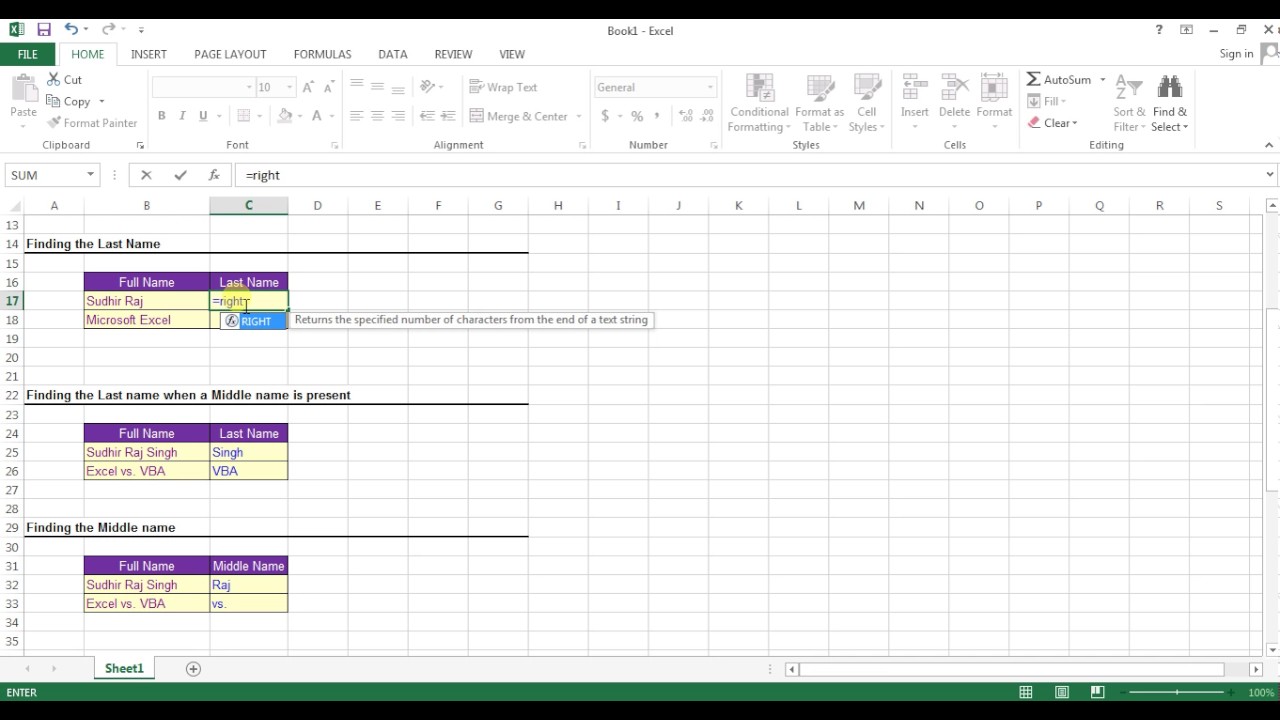
Task: Click the Cell Styles icon
Action: point(866,89)
